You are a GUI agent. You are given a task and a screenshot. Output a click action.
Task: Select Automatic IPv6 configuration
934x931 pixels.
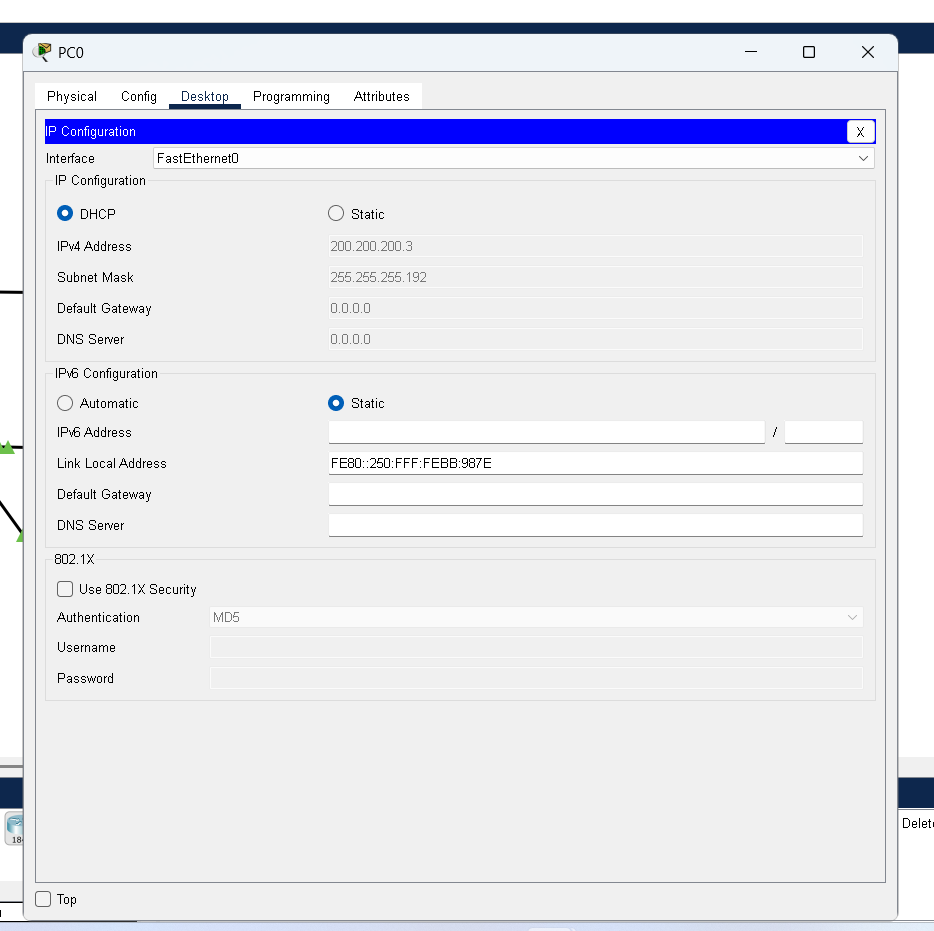coord(66,403)
